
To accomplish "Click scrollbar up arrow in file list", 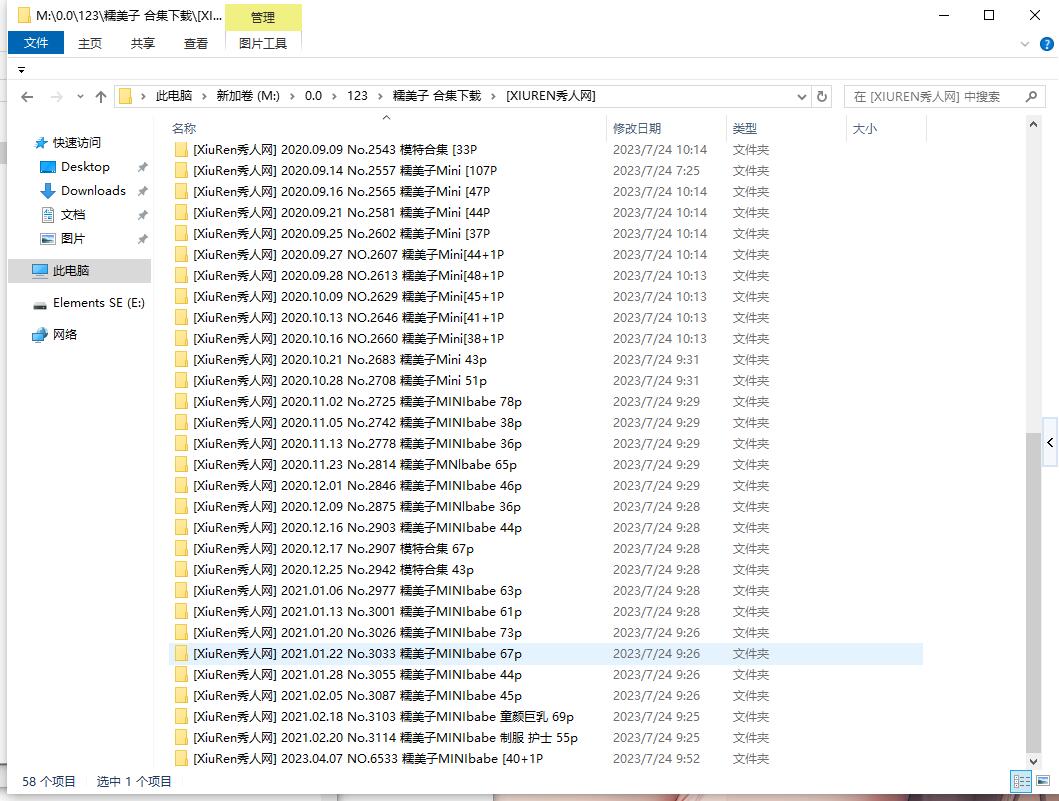I will tap(1033, 124).
